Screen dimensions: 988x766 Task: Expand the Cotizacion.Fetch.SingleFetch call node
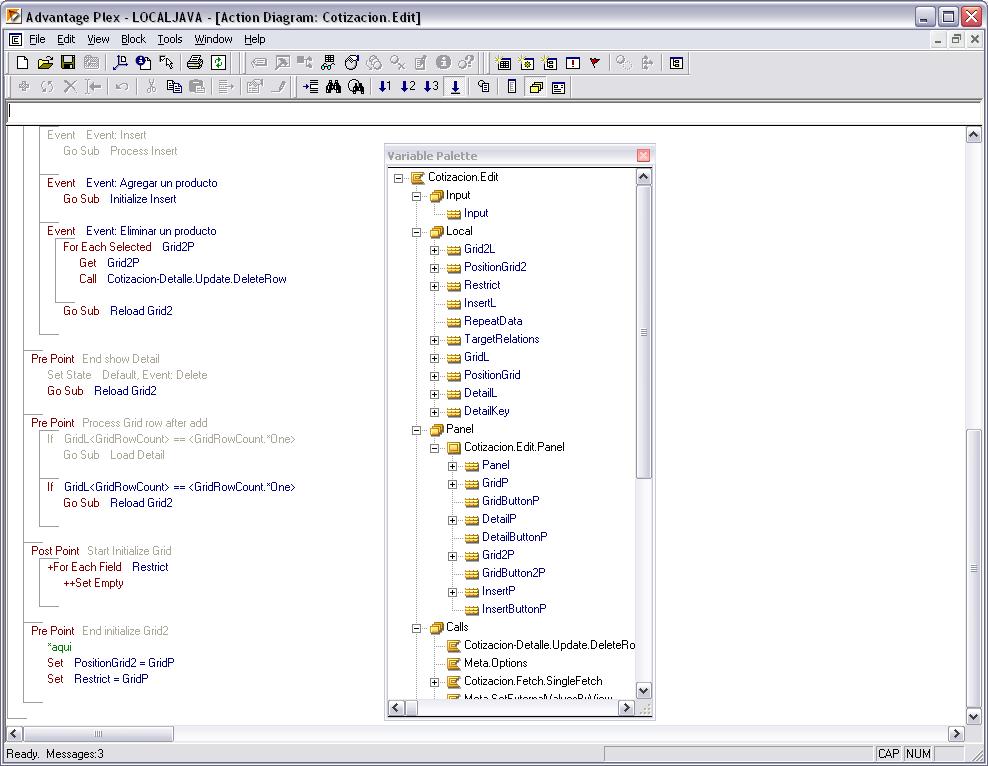(x=434, y=682)
